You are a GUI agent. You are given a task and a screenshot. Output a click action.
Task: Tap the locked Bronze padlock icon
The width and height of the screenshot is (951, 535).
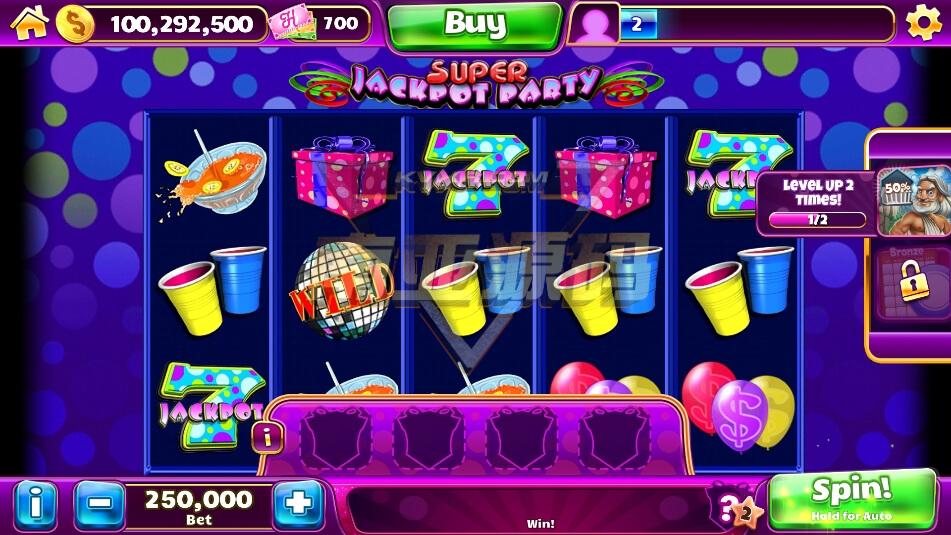(913, 281)
